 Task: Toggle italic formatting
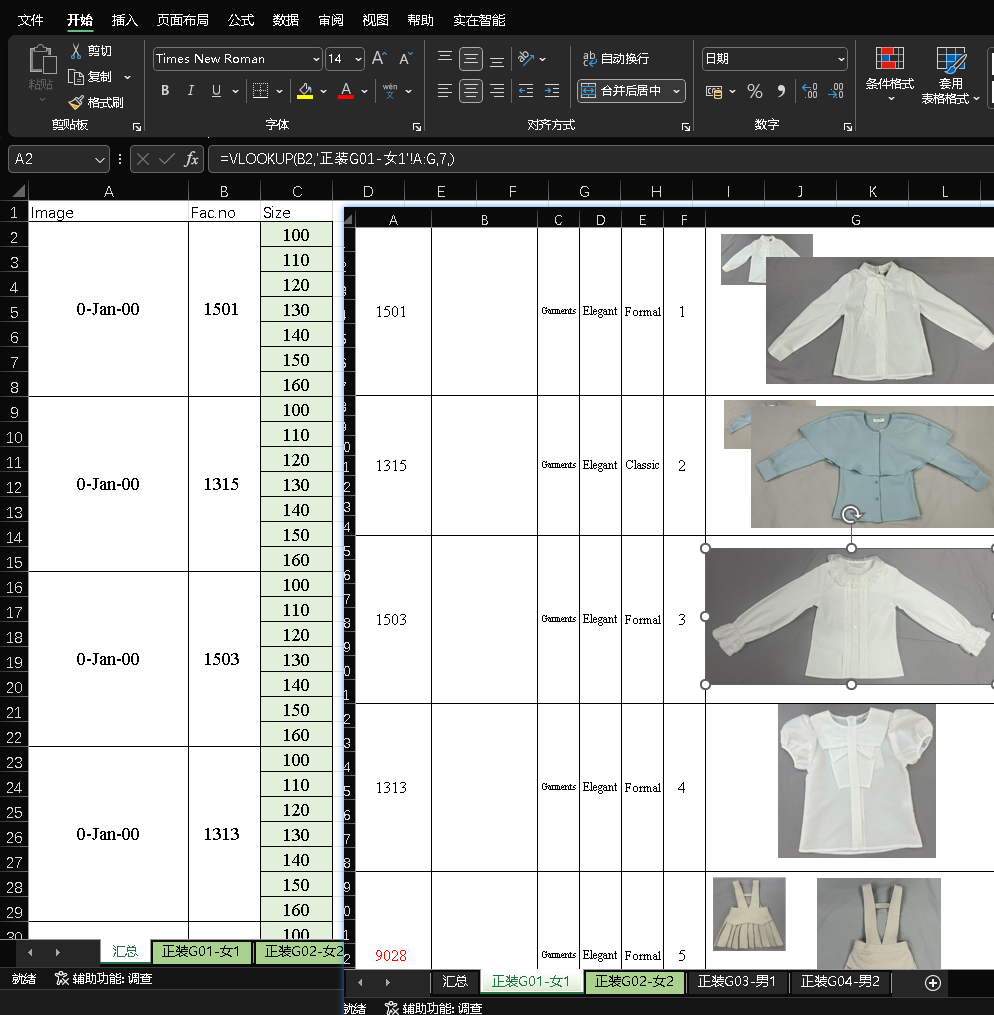[x=191, y=91]
